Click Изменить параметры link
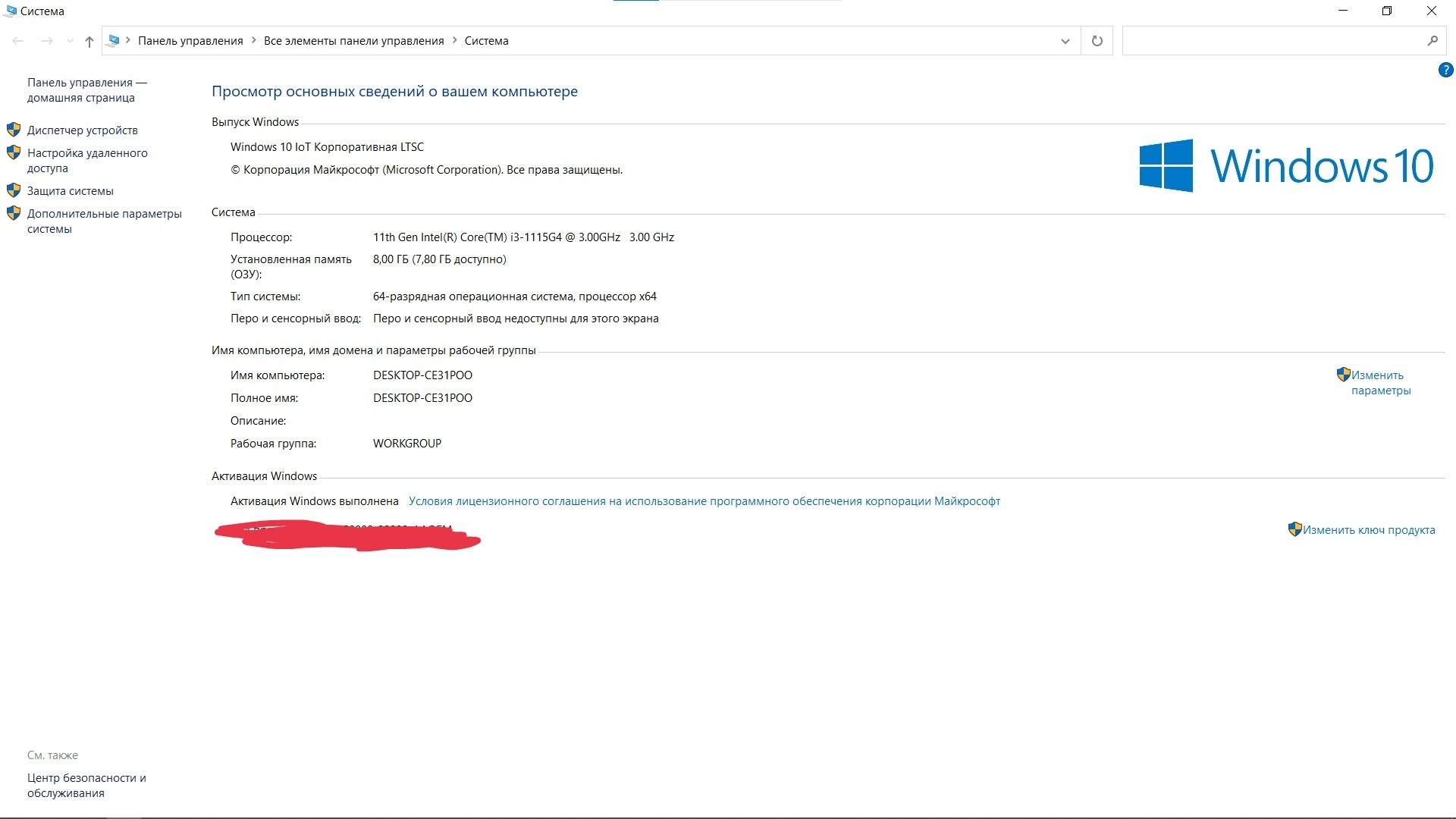Screen dimensions: 1456x819 tap(1381, 383)
